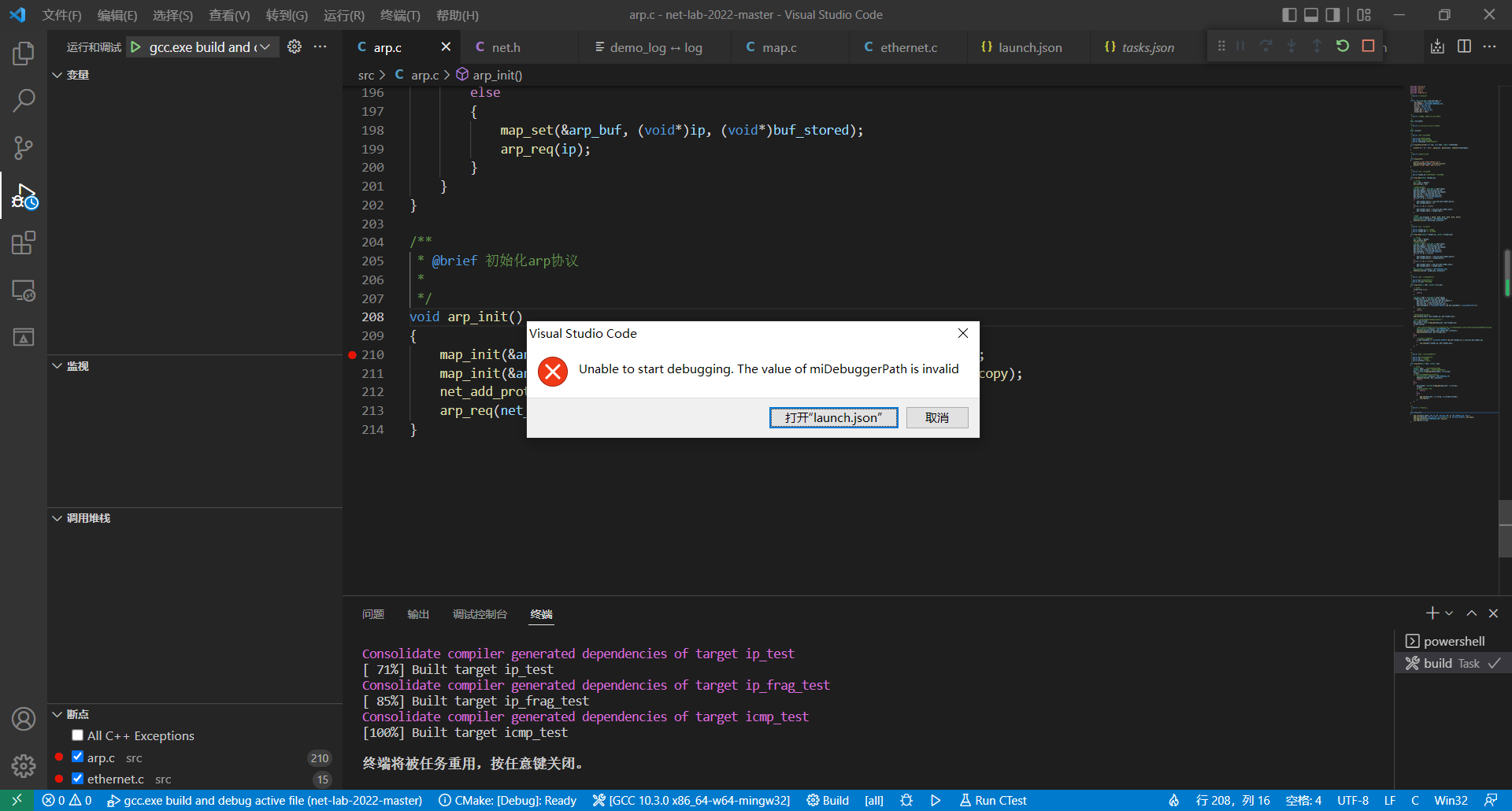
Task: Close the arp.c tab
Action: pos(446,47)
